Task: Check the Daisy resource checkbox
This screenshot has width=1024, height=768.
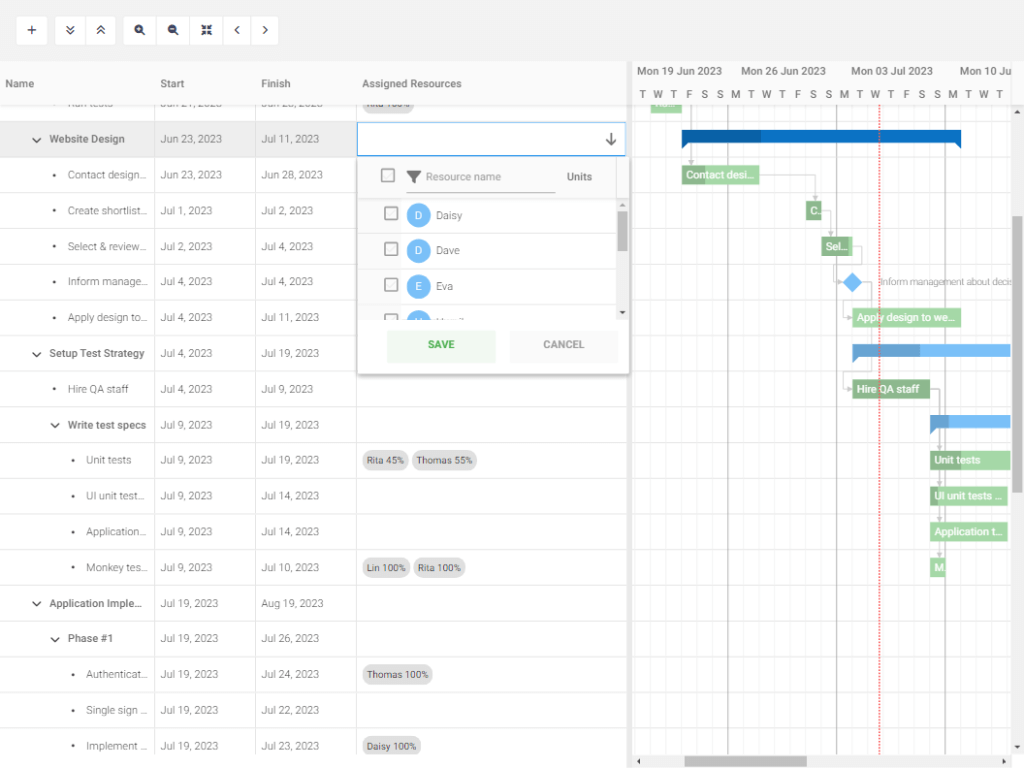Action: [391, 214]
